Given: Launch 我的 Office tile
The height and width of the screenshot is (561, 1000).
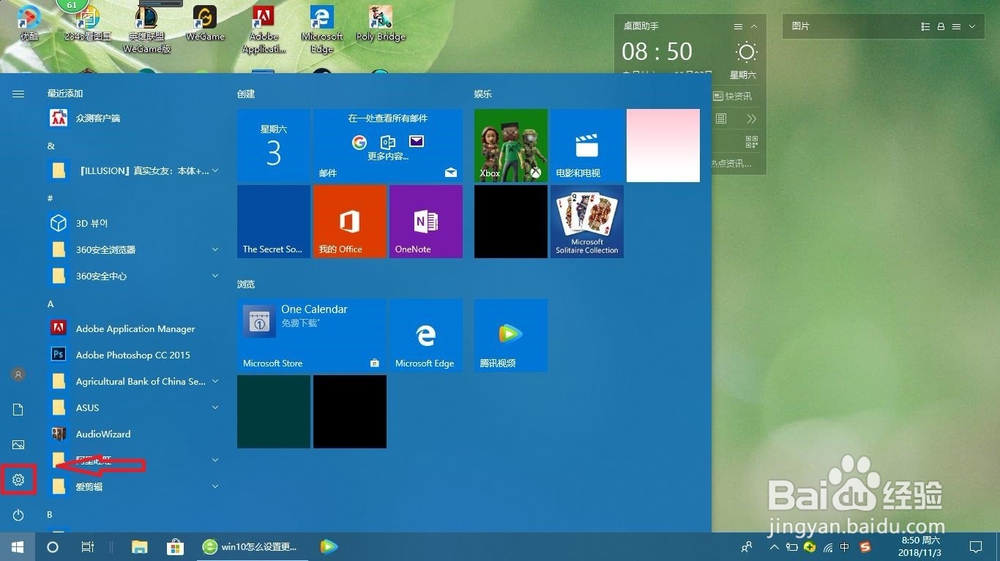Looking at the screenshot, I should (x=349, y=221).
